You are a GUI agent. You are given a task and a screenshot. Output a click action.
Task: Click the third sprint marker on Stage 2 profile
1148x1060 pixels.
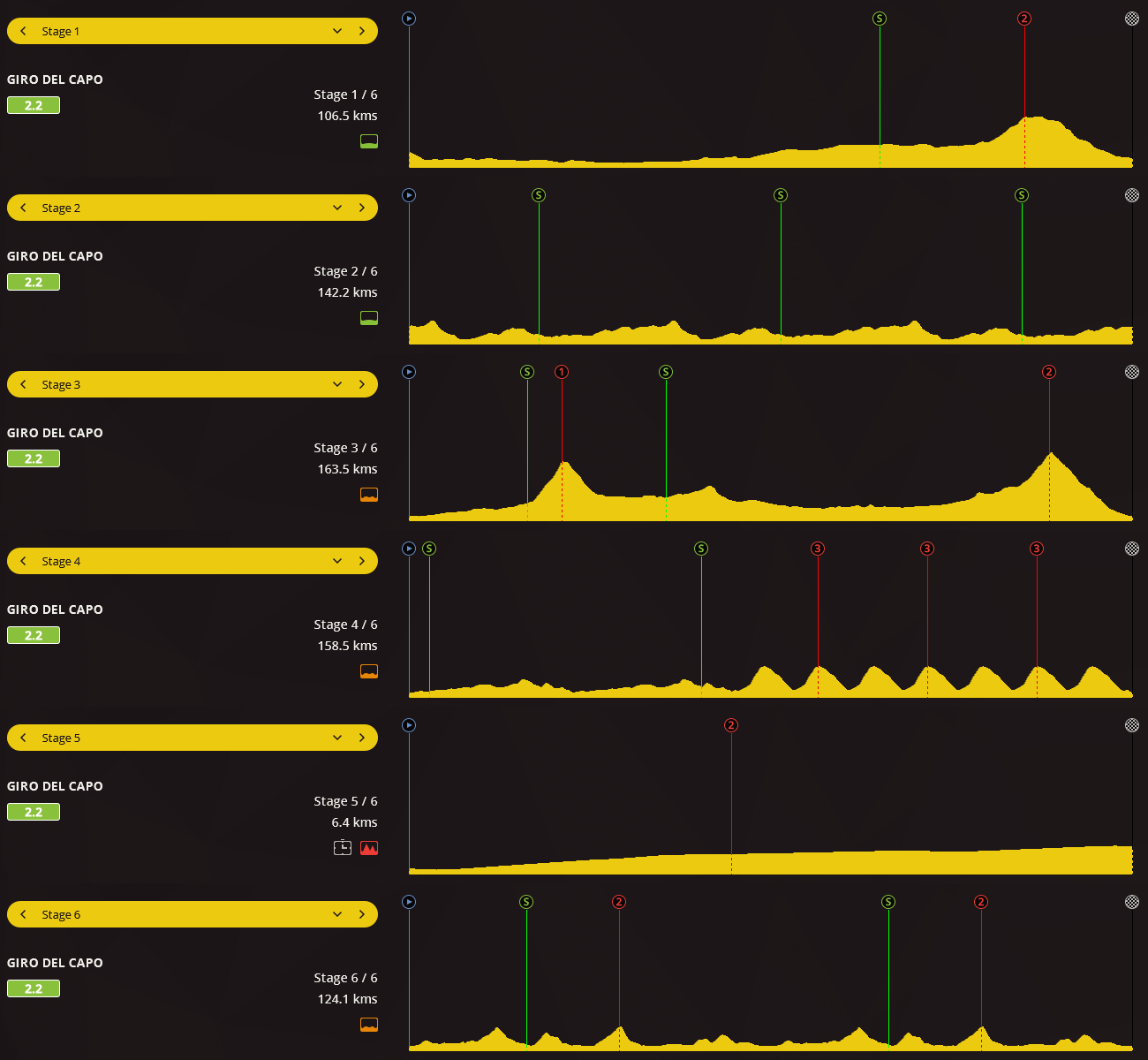[x=1022, y=195]
